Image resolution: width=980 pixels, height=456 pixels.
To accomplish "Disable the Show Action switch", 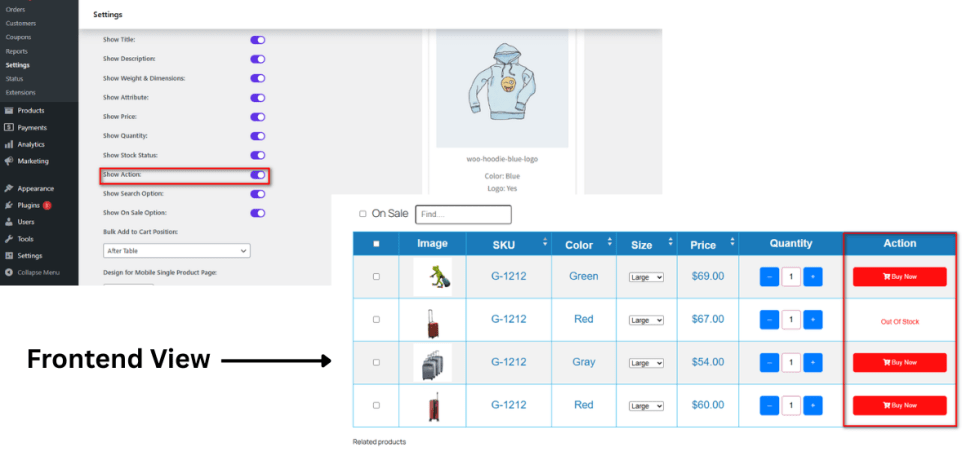I will point(258,175).
